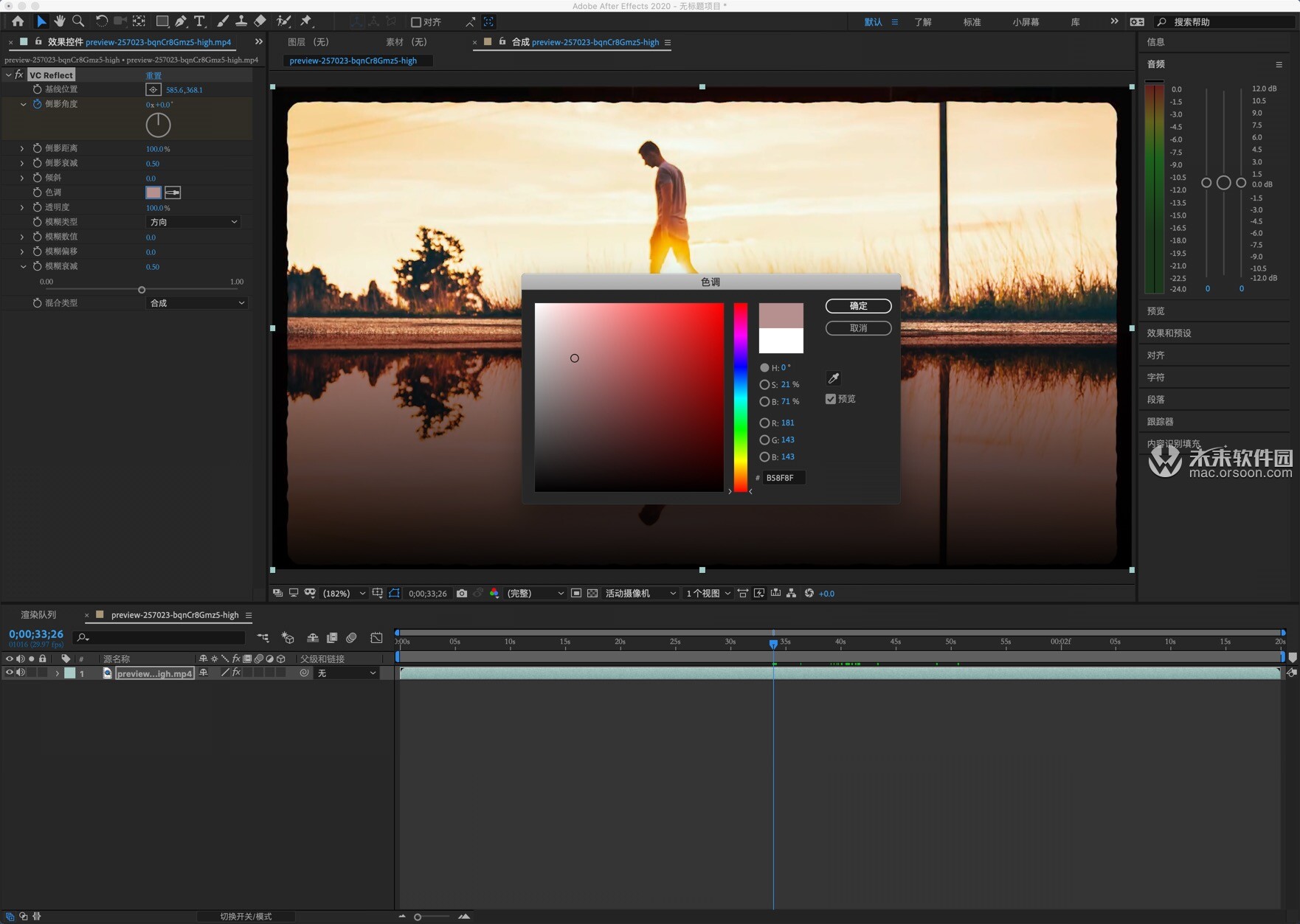This screenshot has height=924, width=1300.
Task: Click the 取消 button
Action: point(858,328)
